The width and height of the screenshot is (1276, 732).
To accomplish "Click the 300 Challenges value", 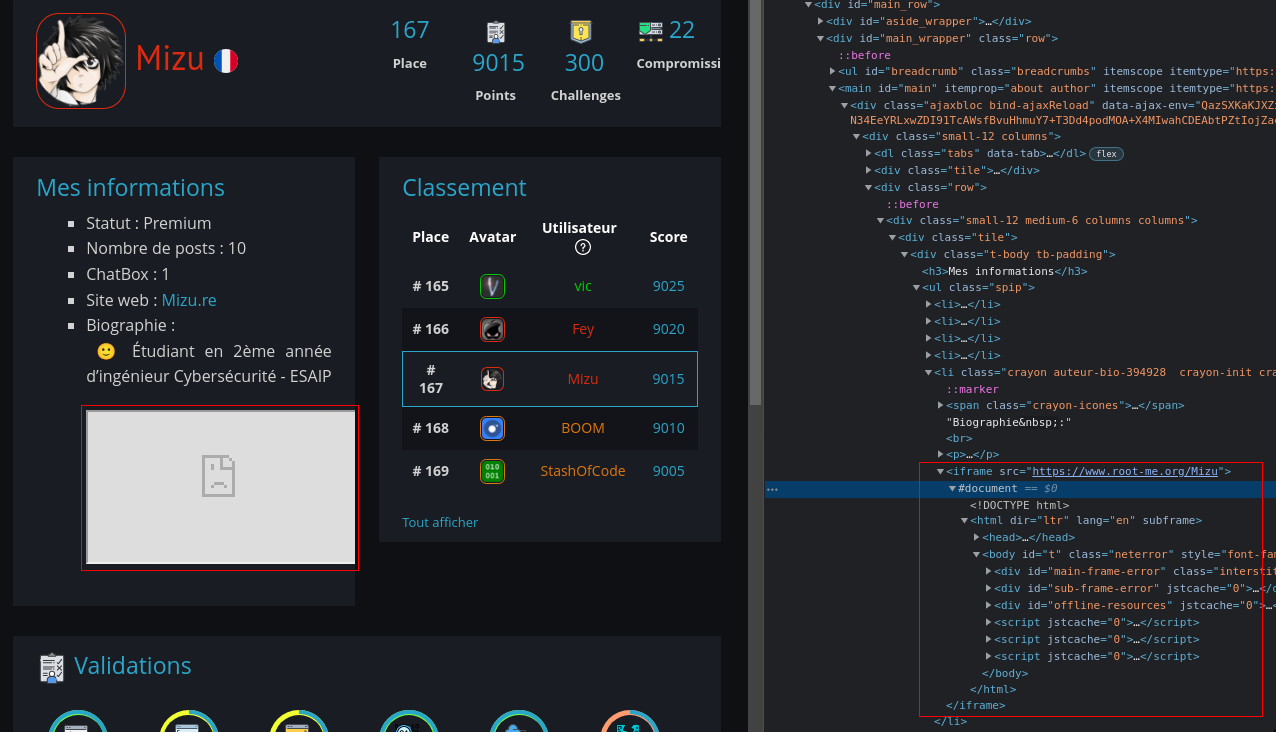I will [584, 63].
